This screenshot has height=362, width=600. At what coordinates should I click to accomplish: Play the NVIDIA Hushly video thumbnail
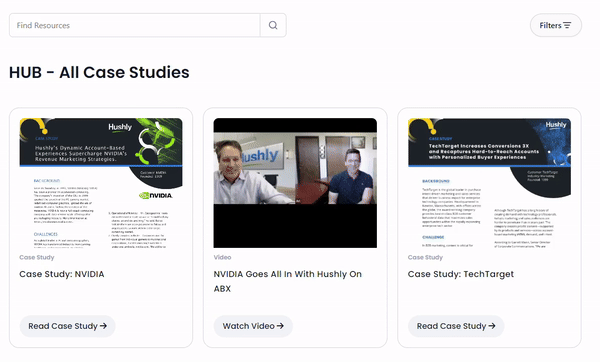[x=295, y=183]
